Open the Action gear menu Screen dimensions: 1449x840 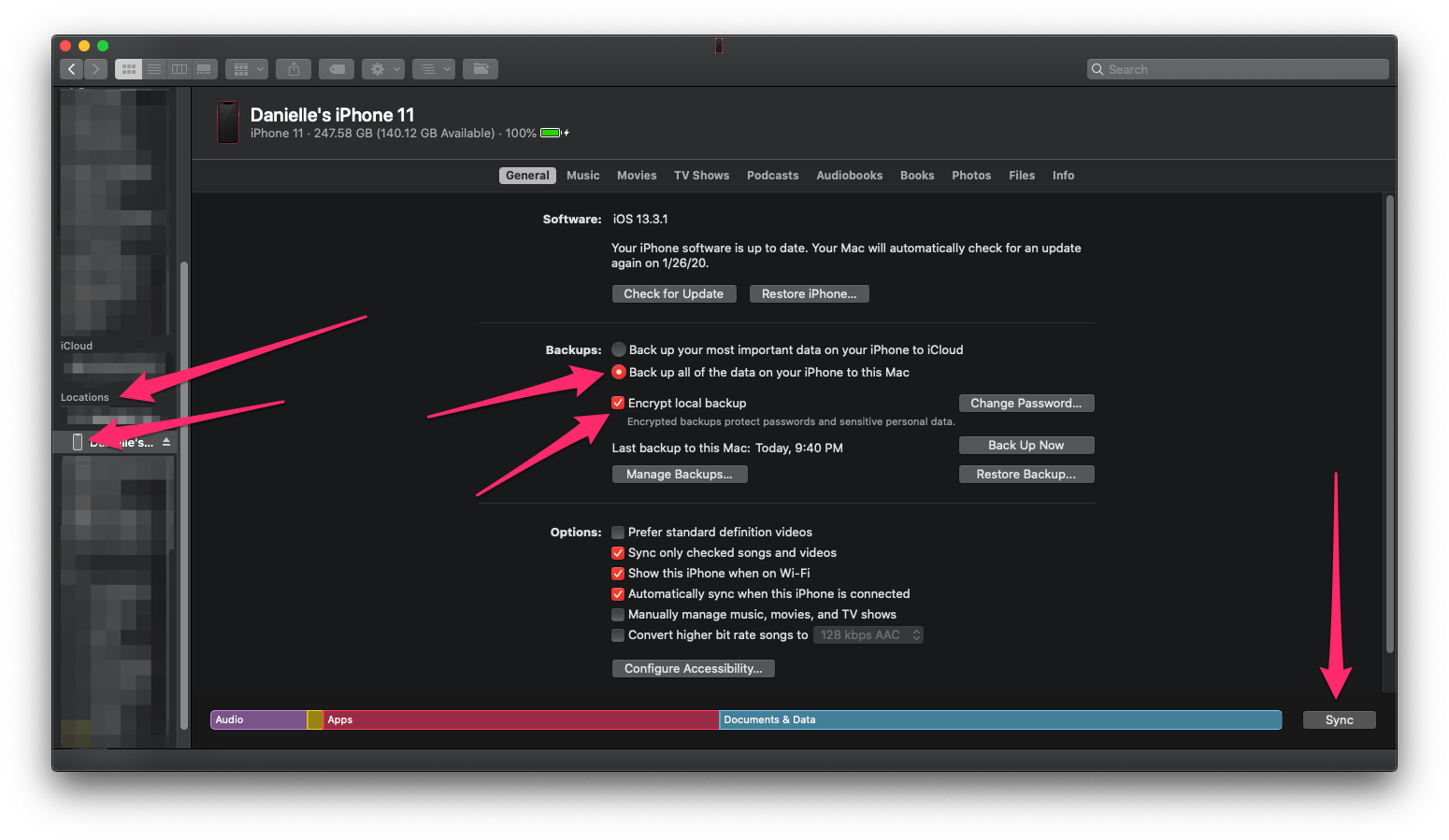pyautogui.click(x=383, y=69)
